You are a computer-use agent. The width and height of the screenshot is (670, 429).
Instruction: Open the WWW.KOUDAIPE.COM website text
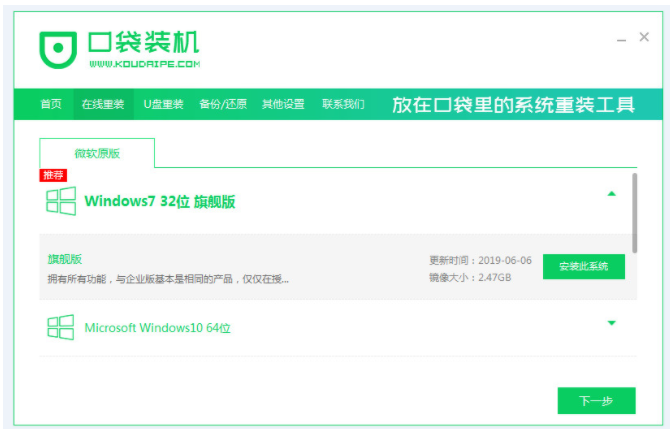(144, 64)
